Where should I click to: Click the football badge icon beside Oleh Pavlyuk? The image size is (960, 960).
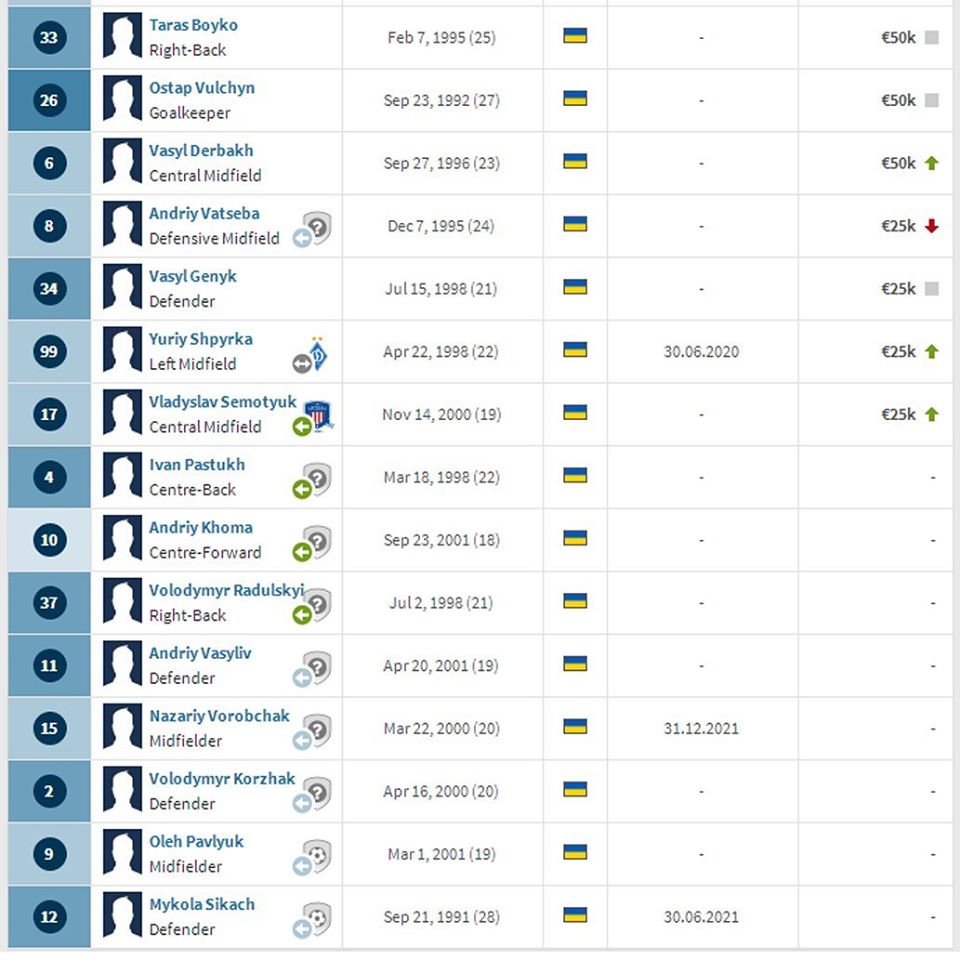tap(318, 855)
